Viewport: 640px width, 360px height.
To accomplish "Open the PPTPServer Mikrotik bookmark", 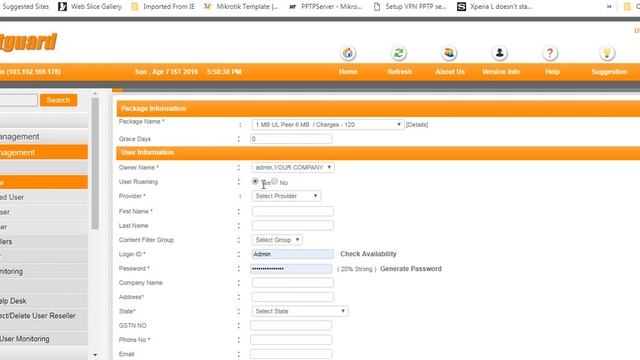I will pyautogui.click(x=325, y=7).
